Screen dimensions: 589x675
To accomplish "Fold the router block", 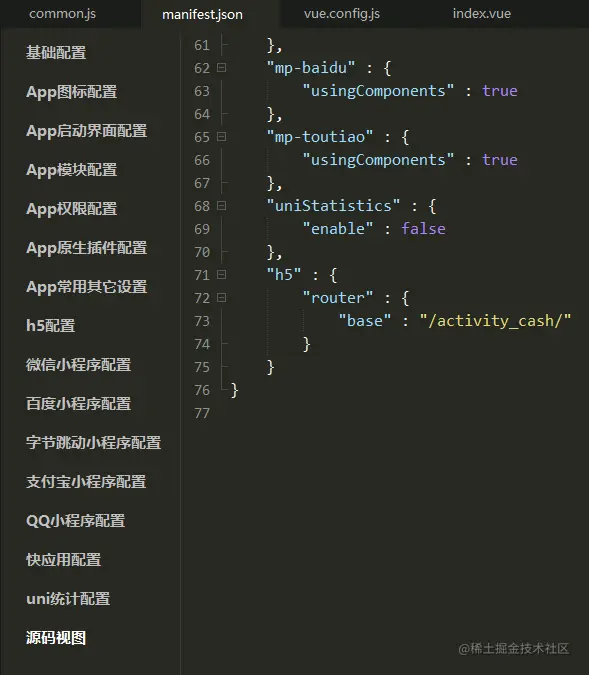I will click(x=221, y=297).
